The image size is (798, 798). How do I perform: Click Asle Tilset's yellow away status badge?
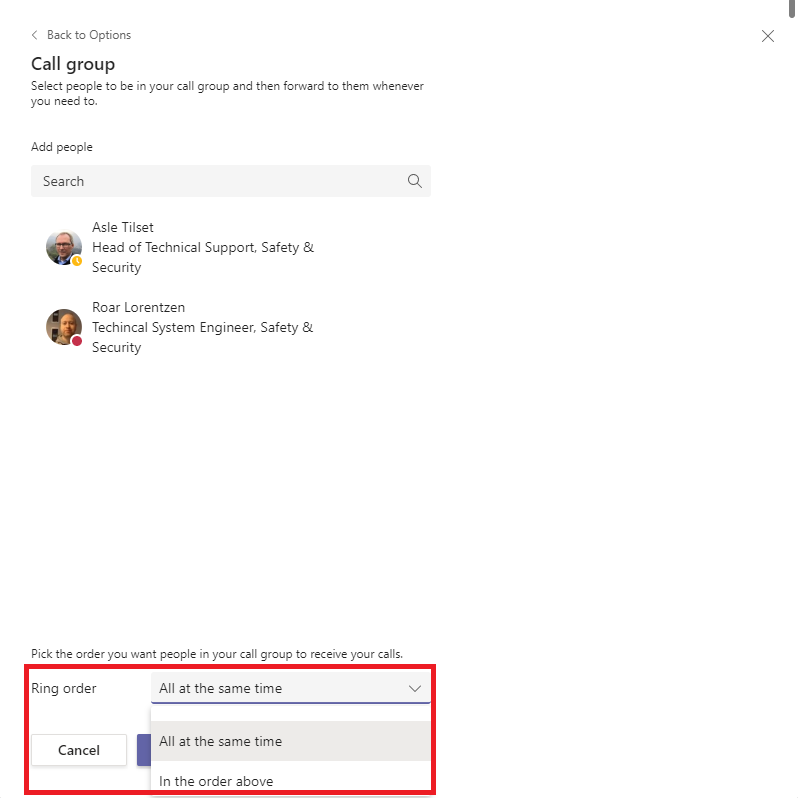coord(77,260)
